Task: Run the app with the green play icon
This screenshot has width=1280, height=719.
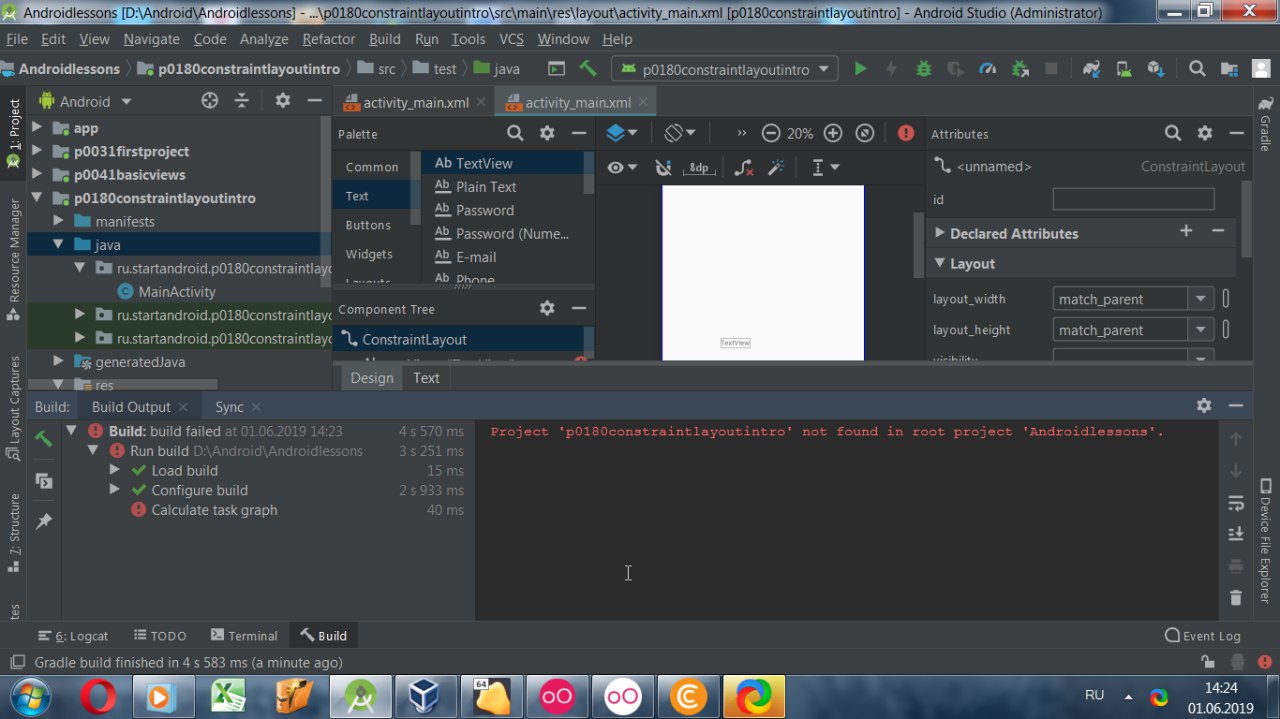Action: 860,69
